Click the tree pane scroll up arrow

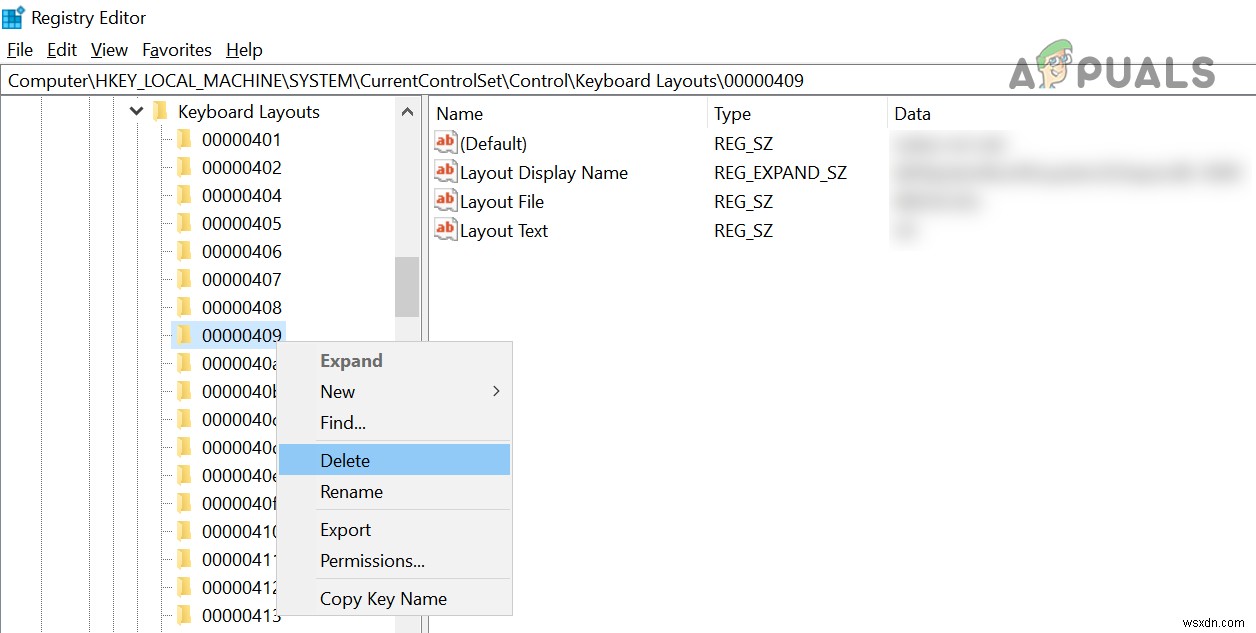click(x=407, y=112)
